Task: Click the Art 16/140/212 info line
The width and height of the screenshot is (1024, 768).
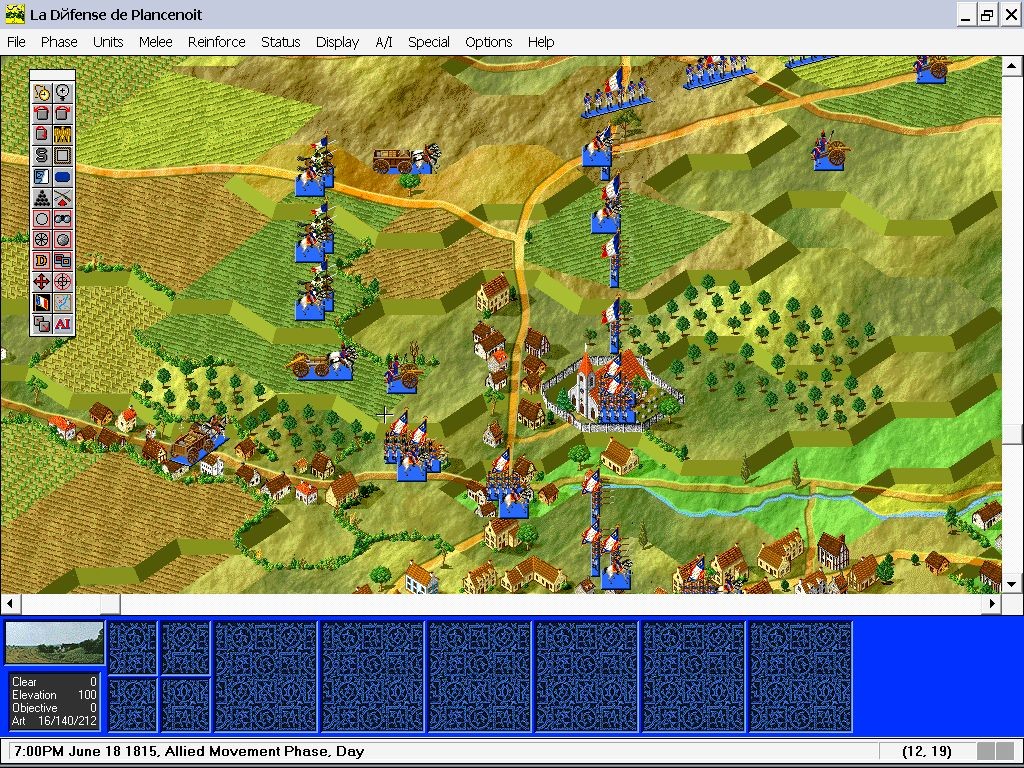Action: point(54,721)
